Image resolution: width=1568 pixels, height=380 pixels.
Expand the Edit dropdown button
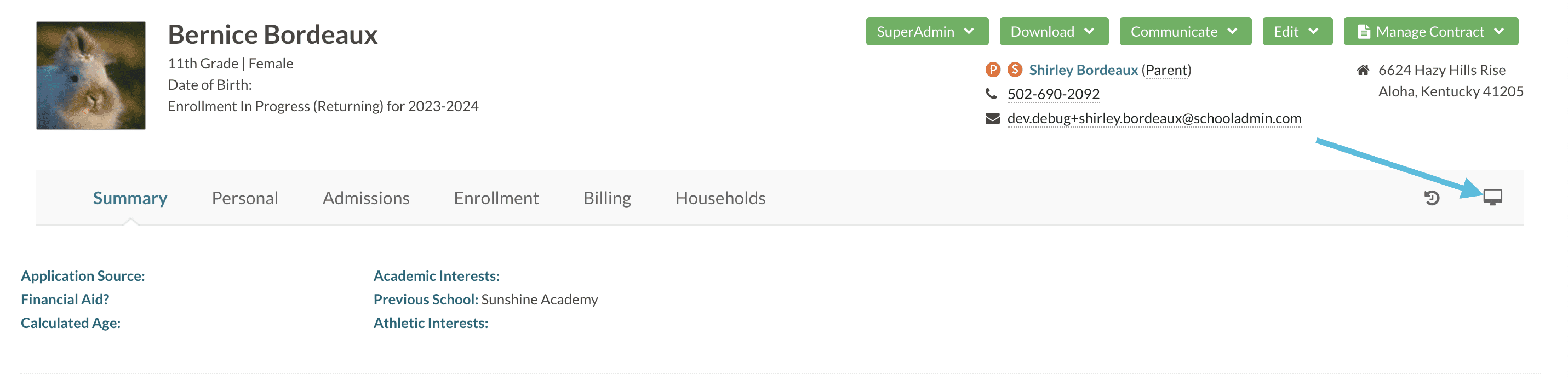pyautogui.click(x=1296, y=32)
